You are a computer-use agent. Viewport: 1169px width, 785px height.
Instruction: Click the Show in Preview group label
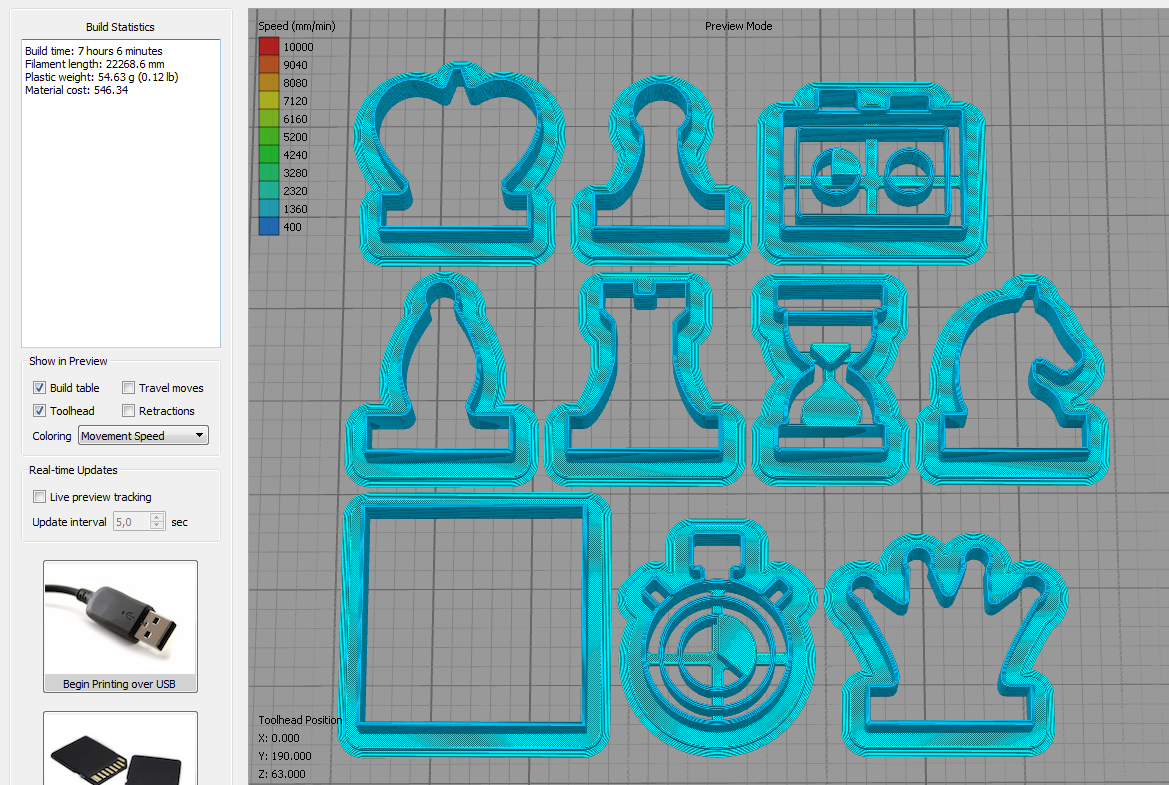click(x=68, y=361)
